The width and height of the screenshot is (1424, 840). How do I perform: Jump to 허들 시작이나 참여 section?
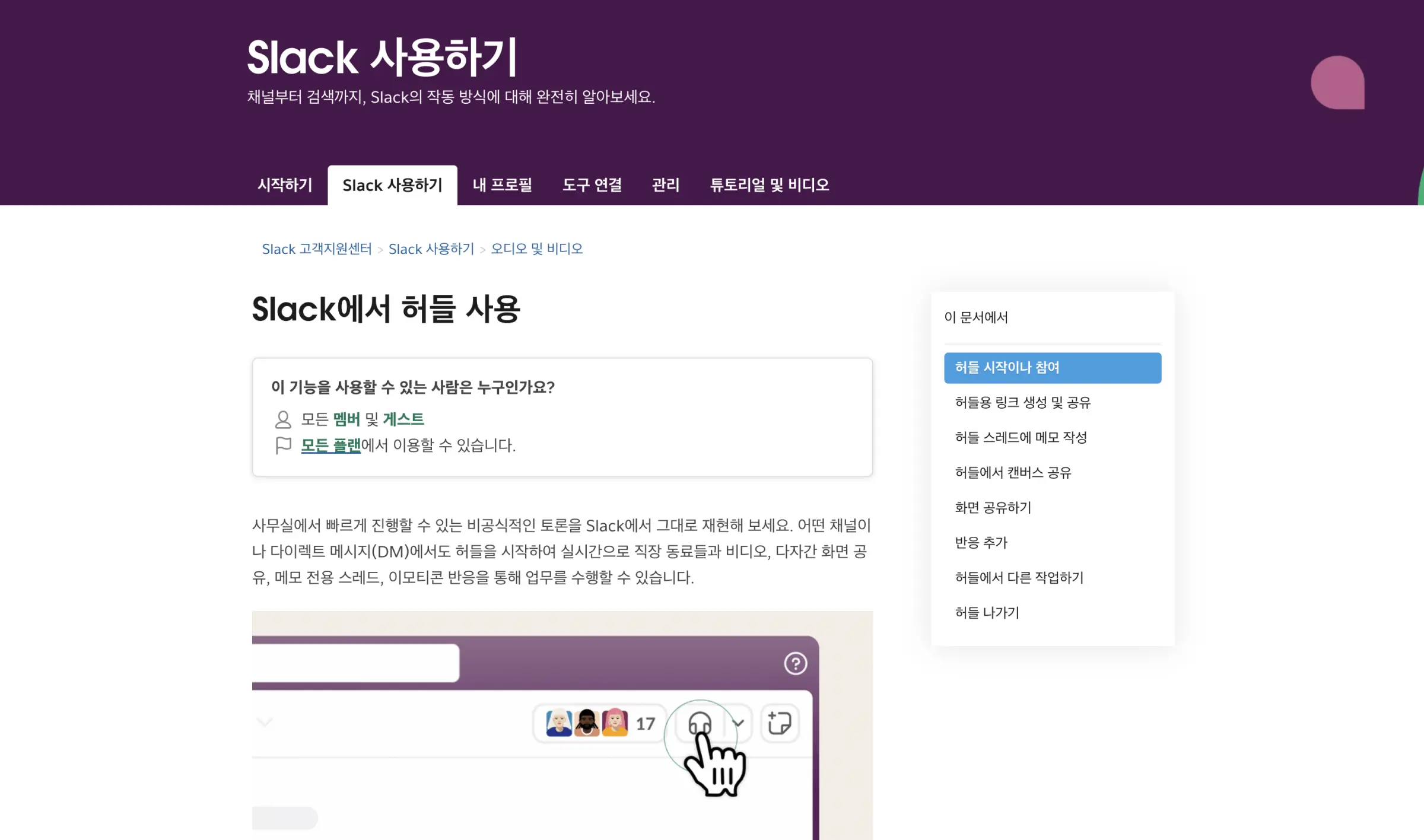coord(1053,368)
